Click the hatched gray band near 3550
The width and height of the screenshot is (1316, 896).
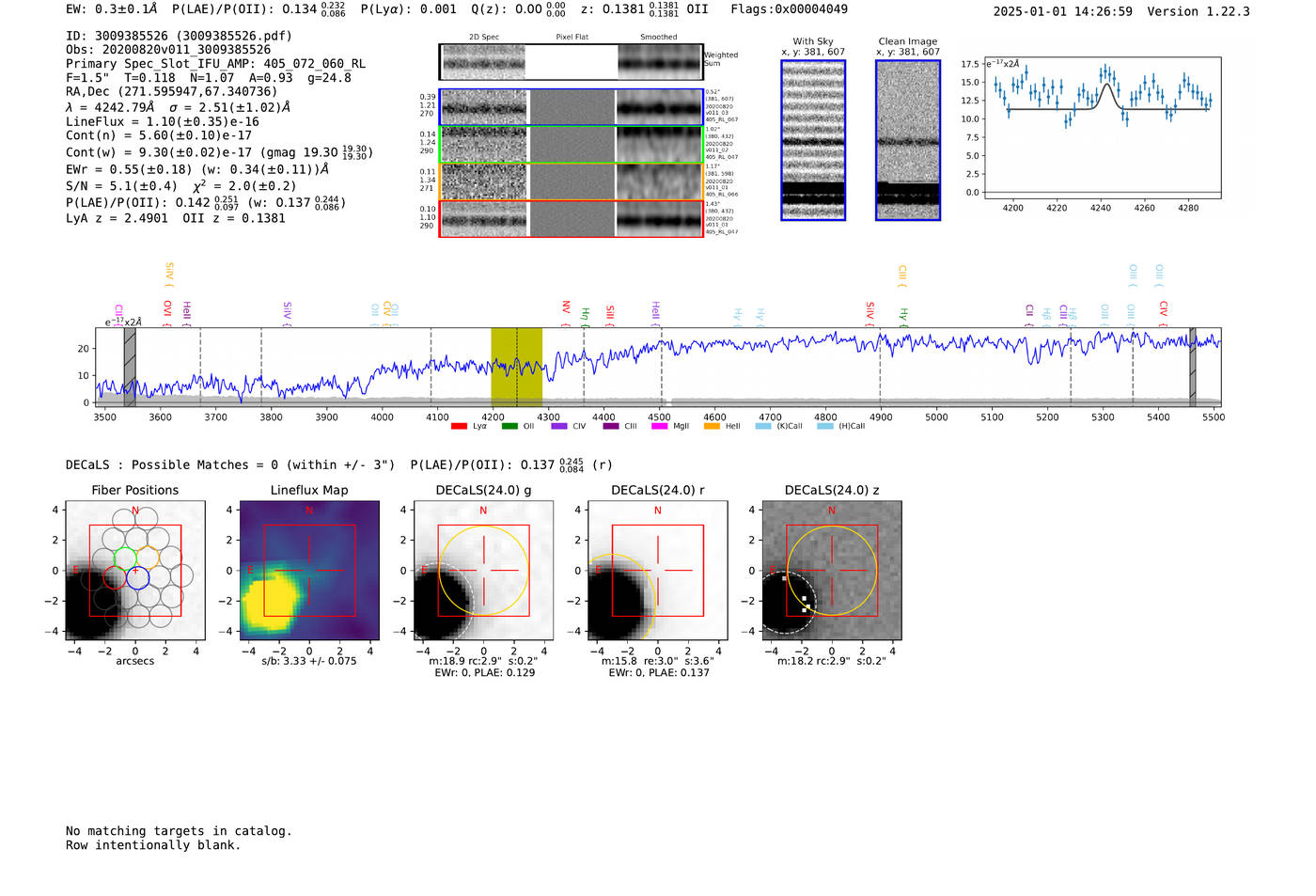tap(130, 367)
